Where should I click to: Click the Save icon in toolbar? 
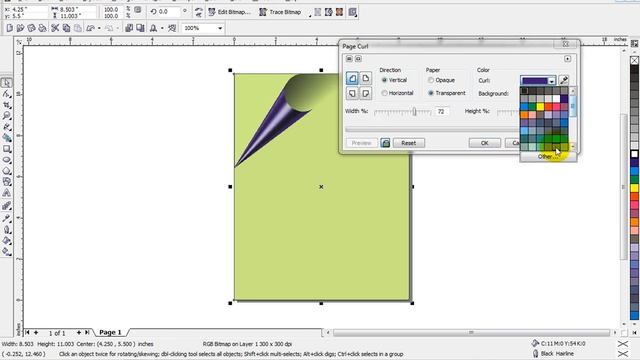tap(31, 28)
